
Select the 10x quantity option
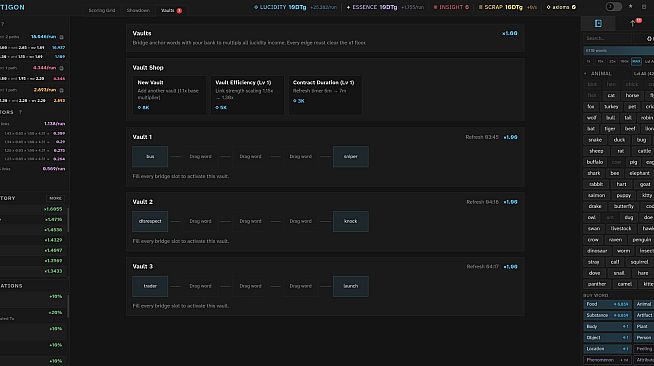600,61
